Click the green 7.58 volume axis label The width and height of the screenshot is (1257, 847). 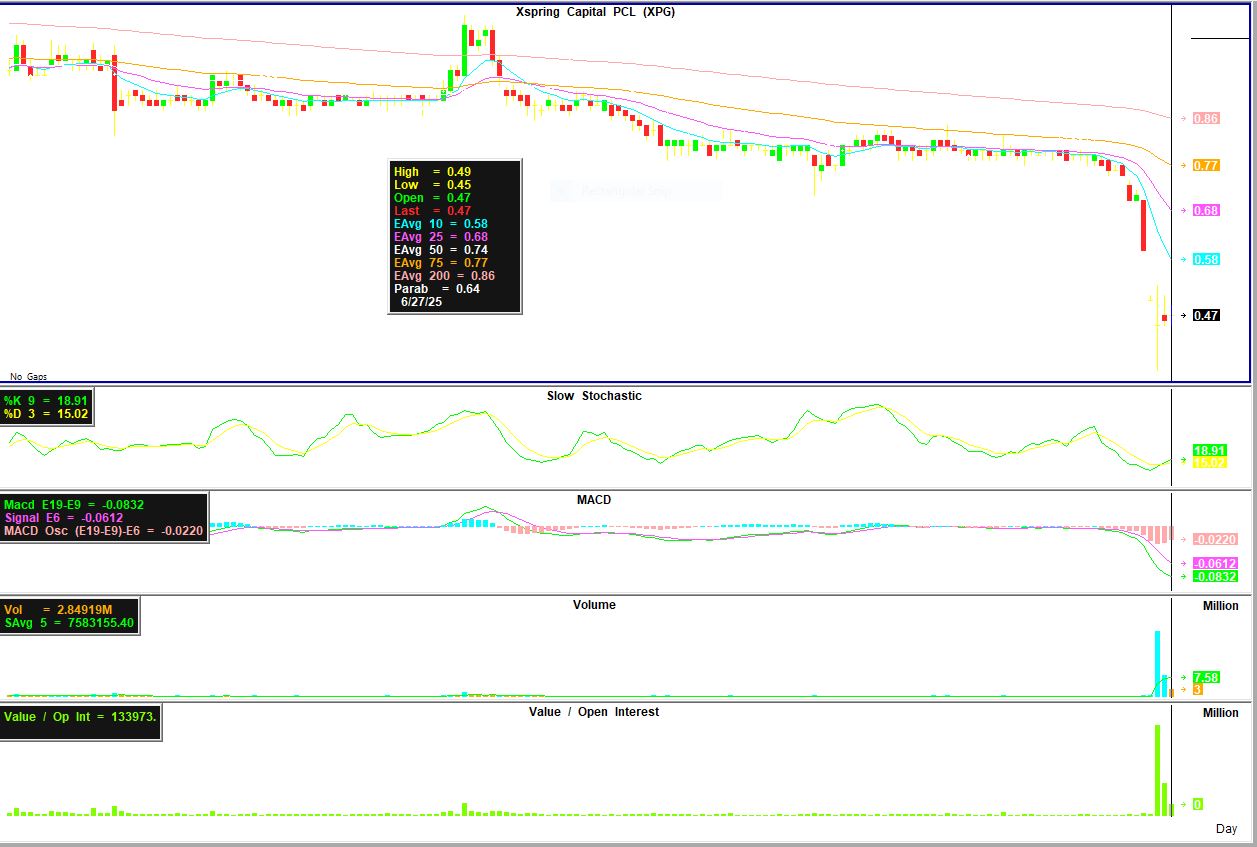tap(1206, 678)
